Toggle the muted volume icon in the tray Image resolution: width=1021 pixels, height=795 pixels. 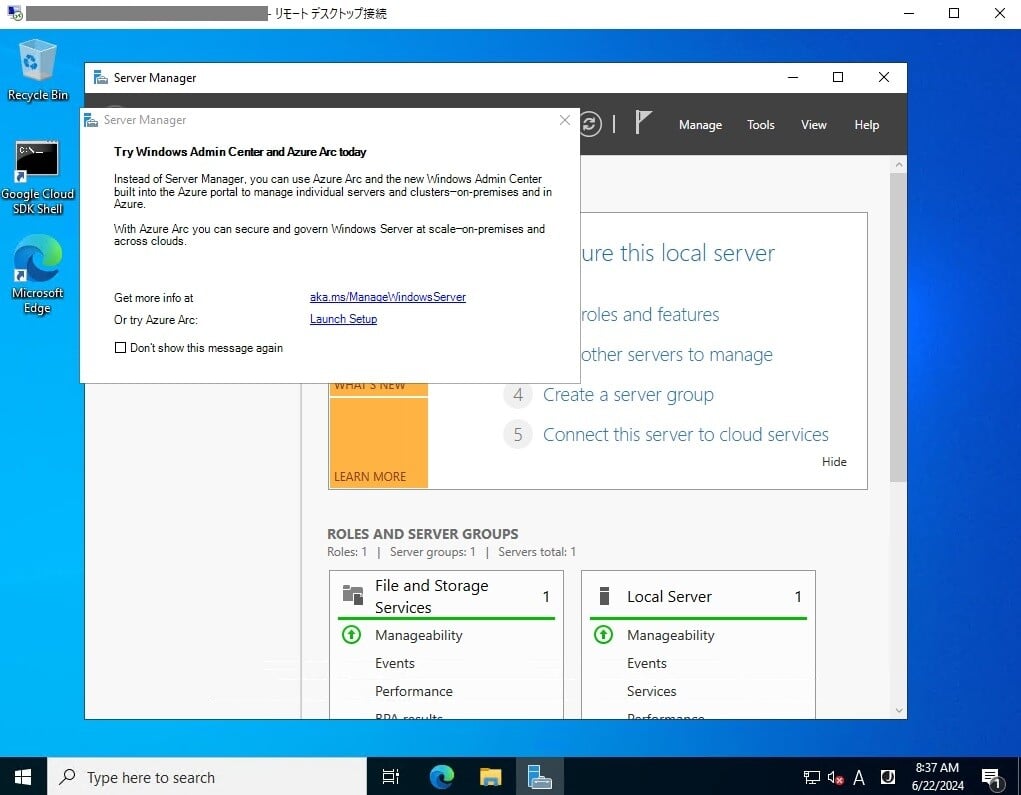836,777
